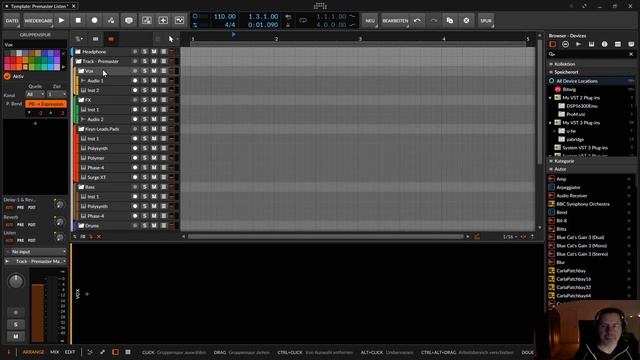Viewport: 640px width, 360px height.
Task: Click the delete (circled X) toolbar icon
Action: (466, 20)
